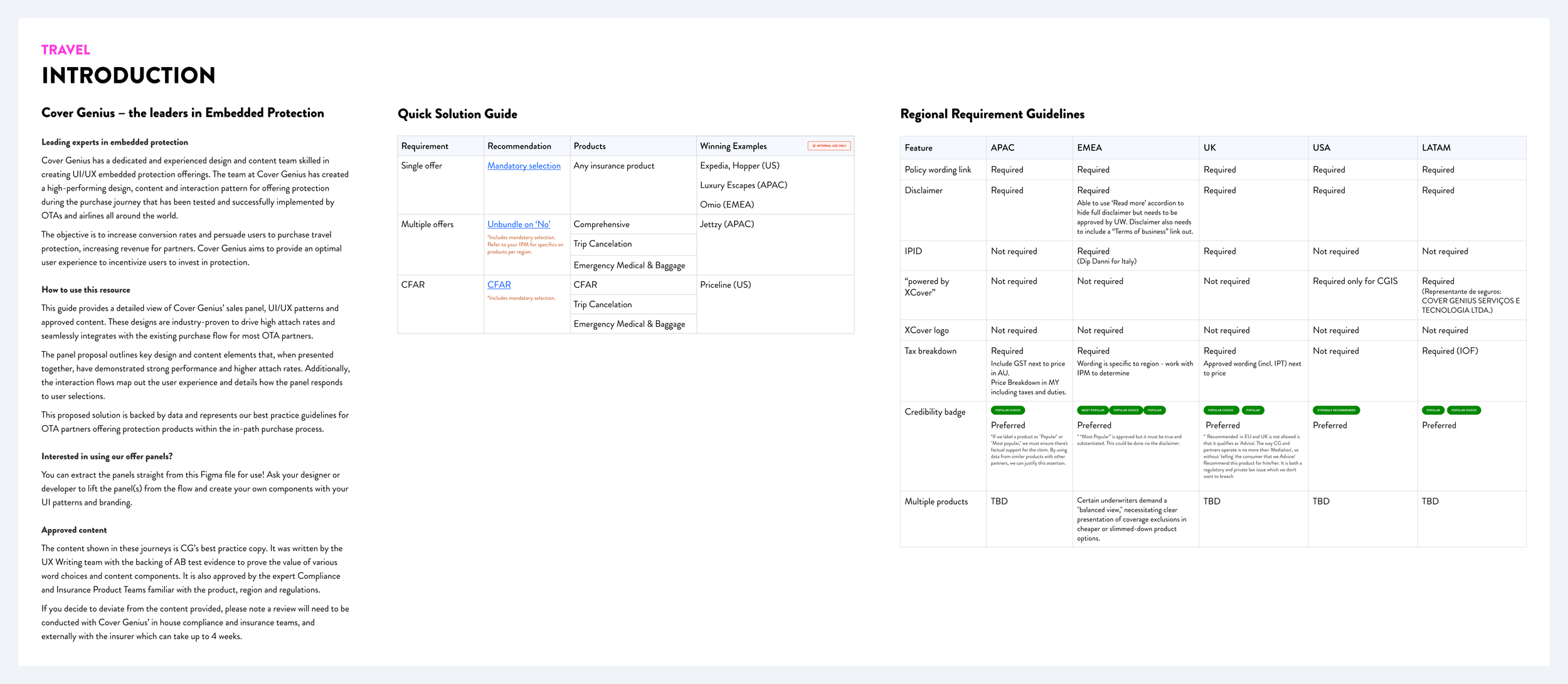
Task: Select LATAM's 'Popular Choice' badge
Action: coord(1464,411)
